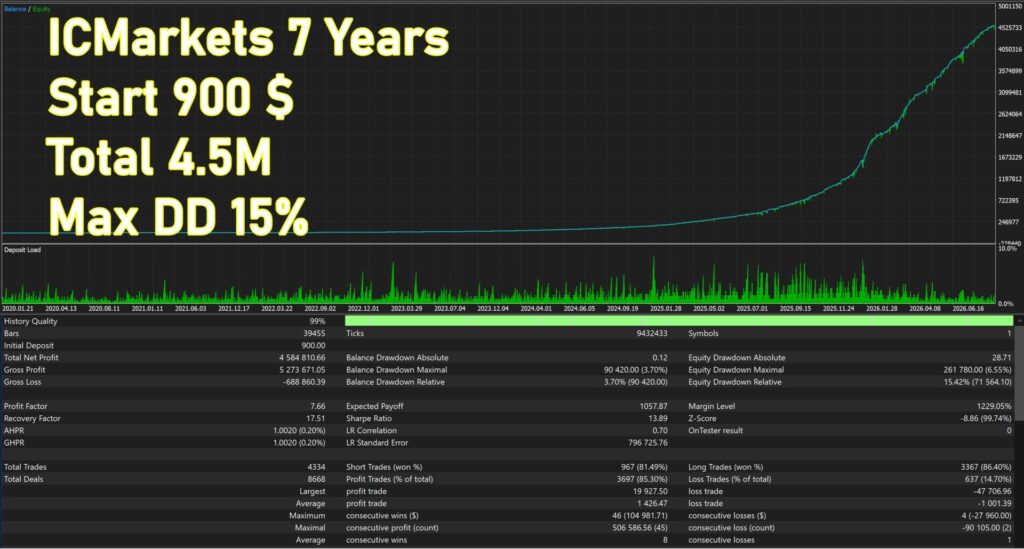Select the Gross Loss value '-688 860.39'

pyautogui.click(x=304, y=382)
